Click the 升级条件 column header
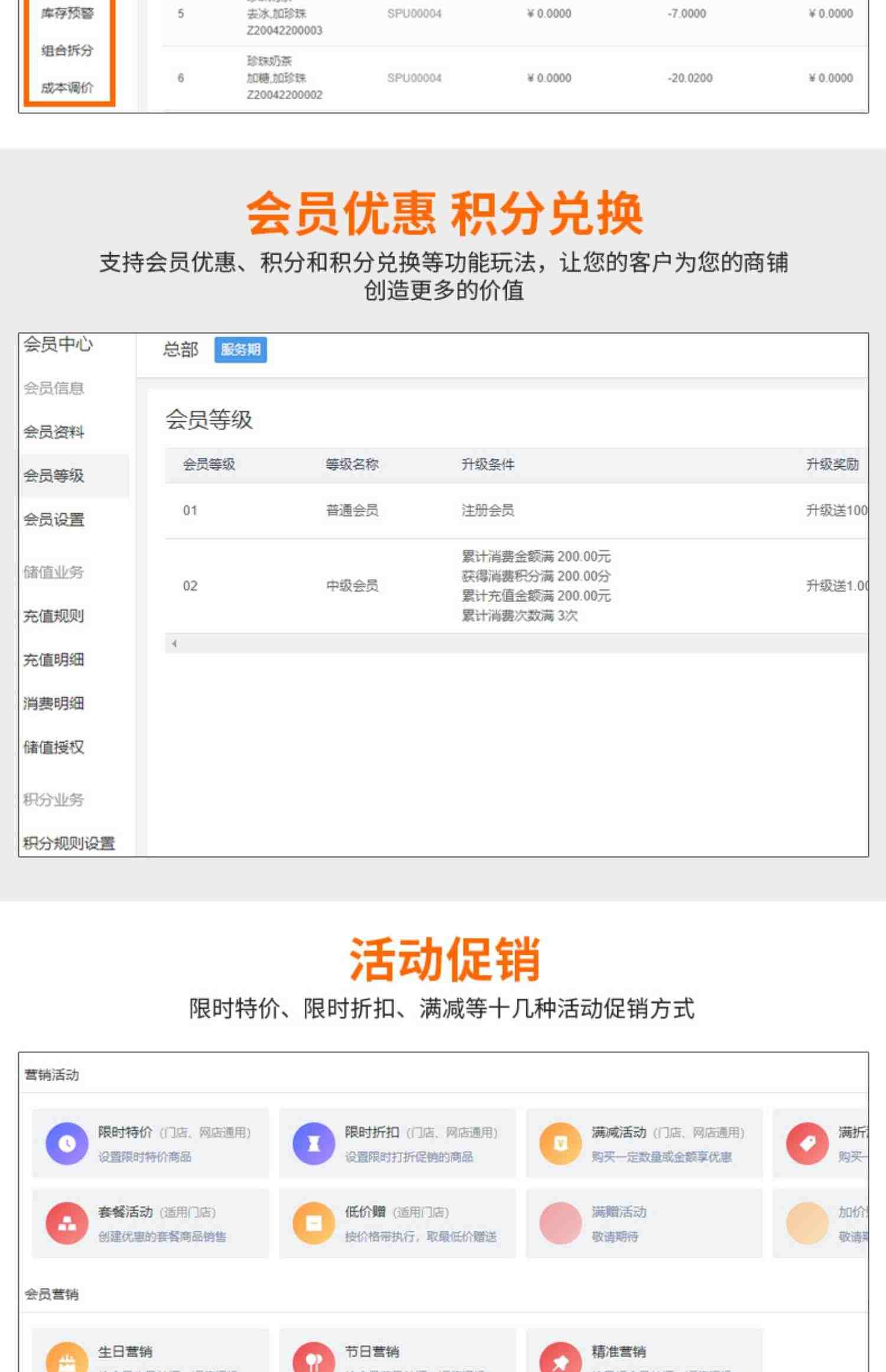 [488, 464]
